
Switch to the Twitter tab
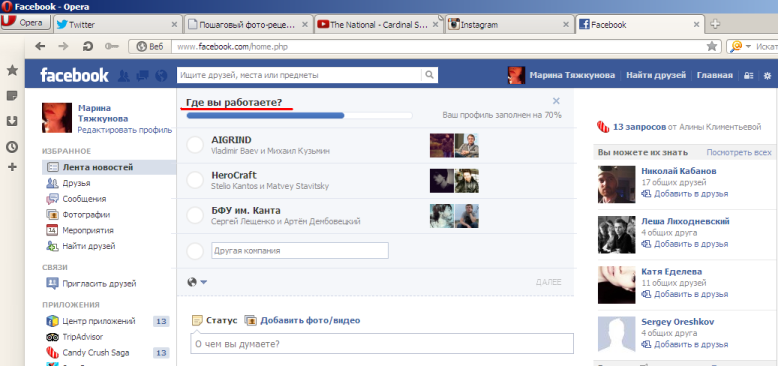pyautogui.click(x=117, y=24)
